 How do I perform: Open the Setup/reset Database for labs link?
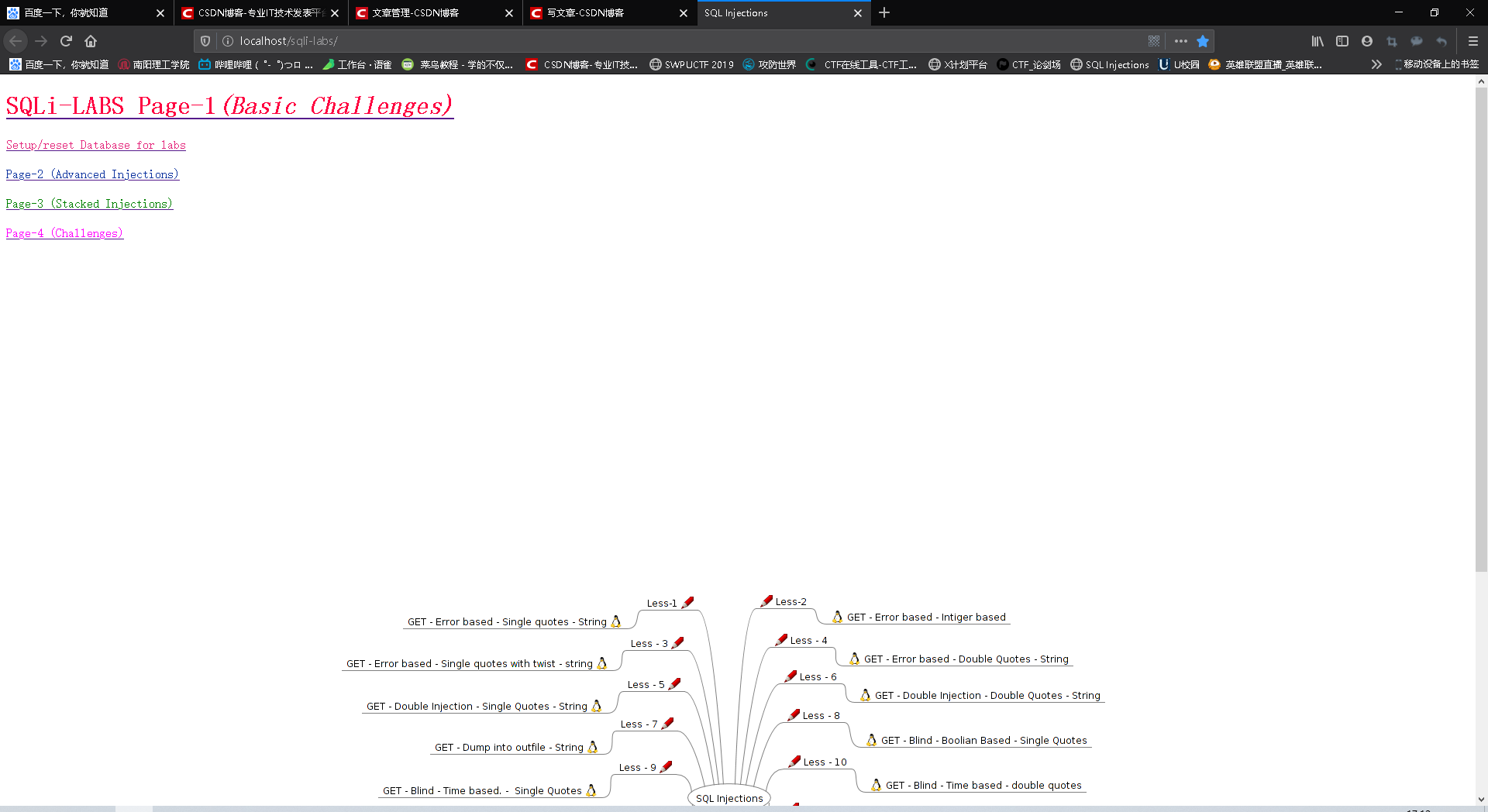point(95,145)
